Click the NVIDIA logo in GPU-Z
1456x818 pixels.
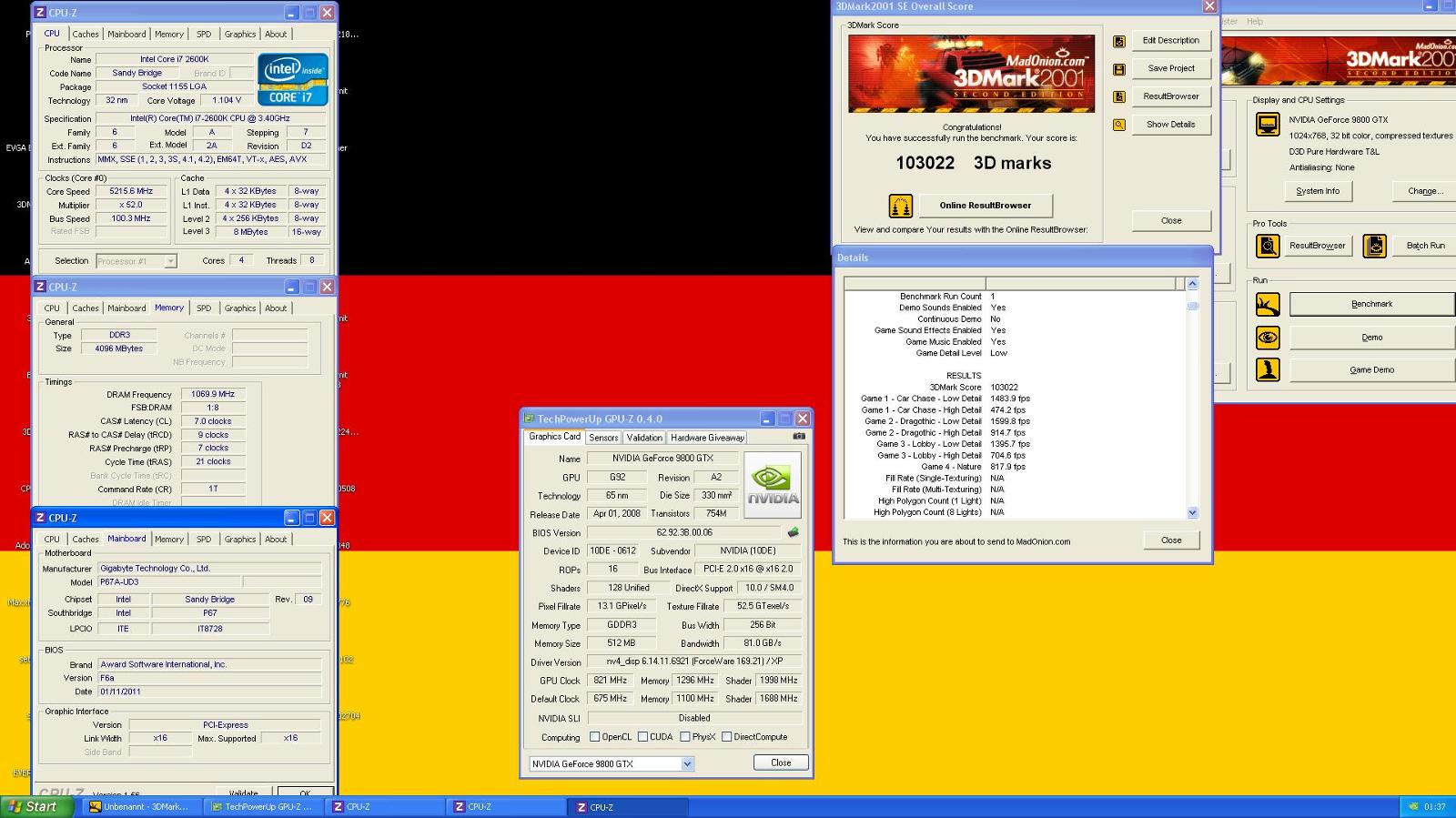[x=773, y=485]
